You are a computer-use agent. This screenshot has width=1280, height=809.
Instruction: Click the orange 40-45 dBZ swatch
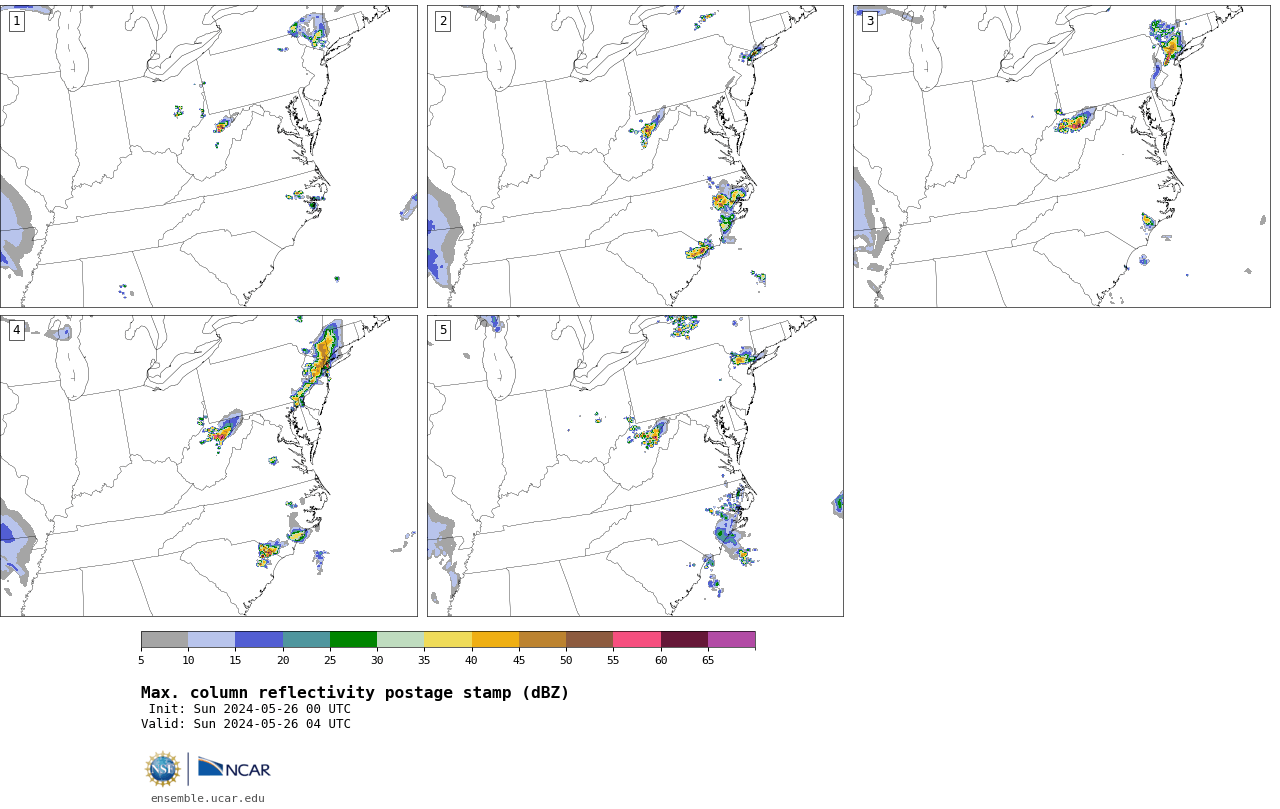click(495, 640)
